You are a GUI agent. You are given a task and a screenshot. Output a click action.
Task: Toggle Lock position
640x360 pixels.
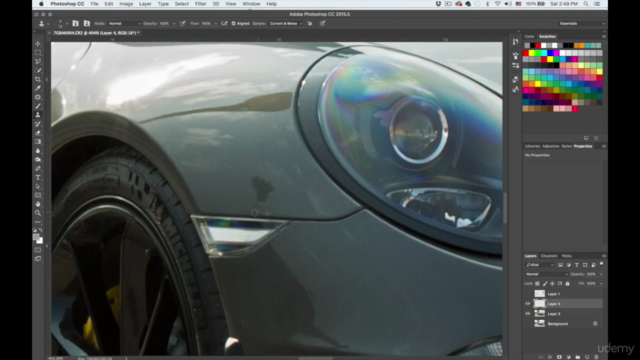tap(552, 284)
